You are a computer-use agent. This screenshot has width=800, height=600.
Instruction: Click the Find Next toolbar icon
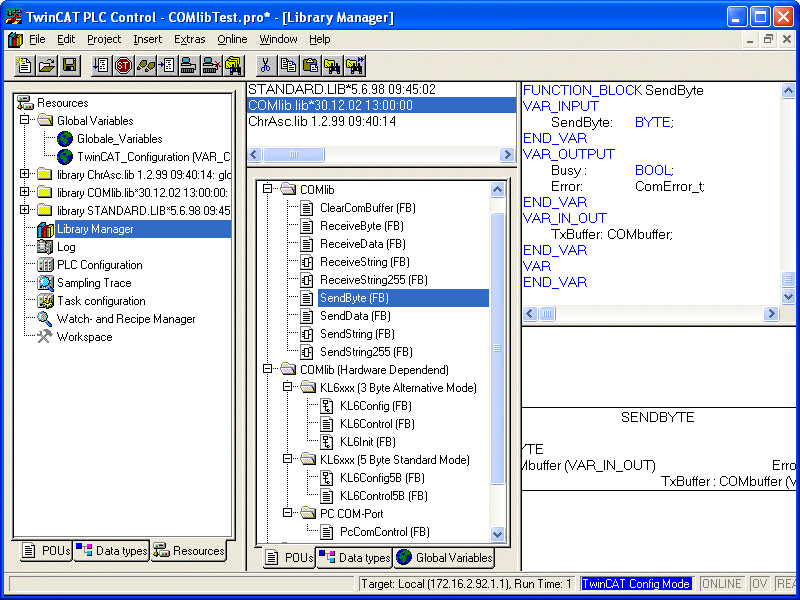click(x=354, y=66)
